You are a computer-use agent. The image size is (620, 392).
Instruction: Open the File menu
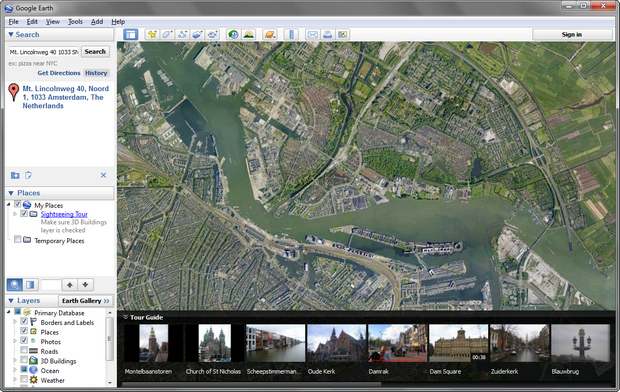click(x=13, y=22)
